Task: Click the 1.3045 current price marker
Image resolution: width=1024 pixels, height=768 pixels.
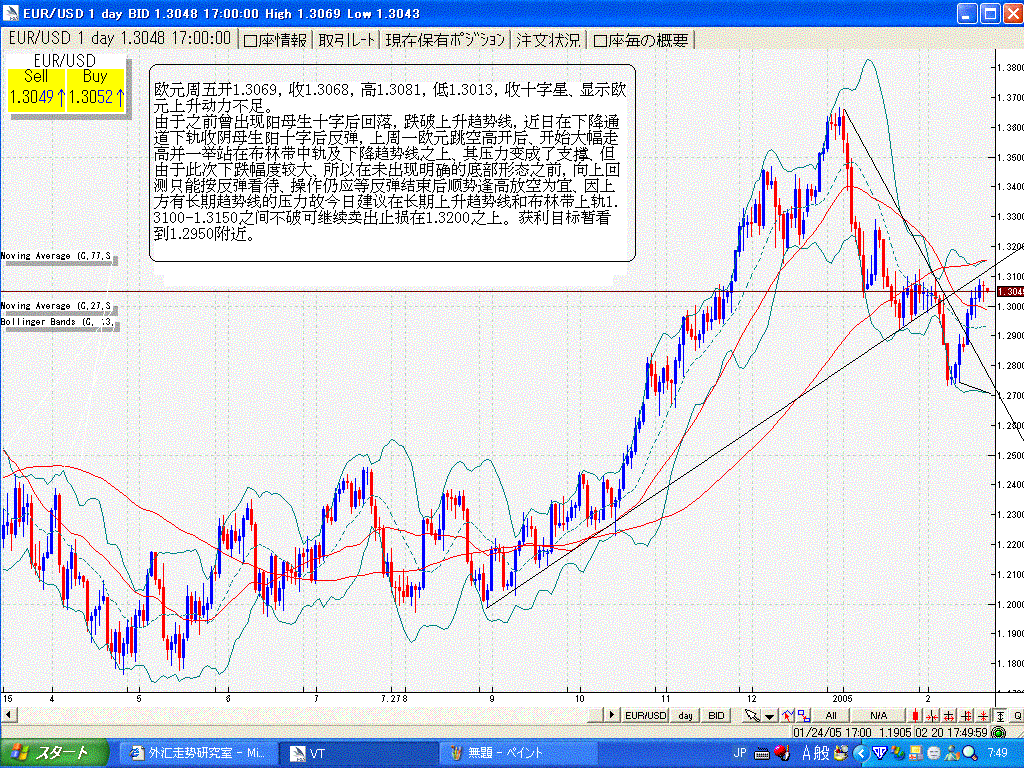Action: (x=1010, y=291)
